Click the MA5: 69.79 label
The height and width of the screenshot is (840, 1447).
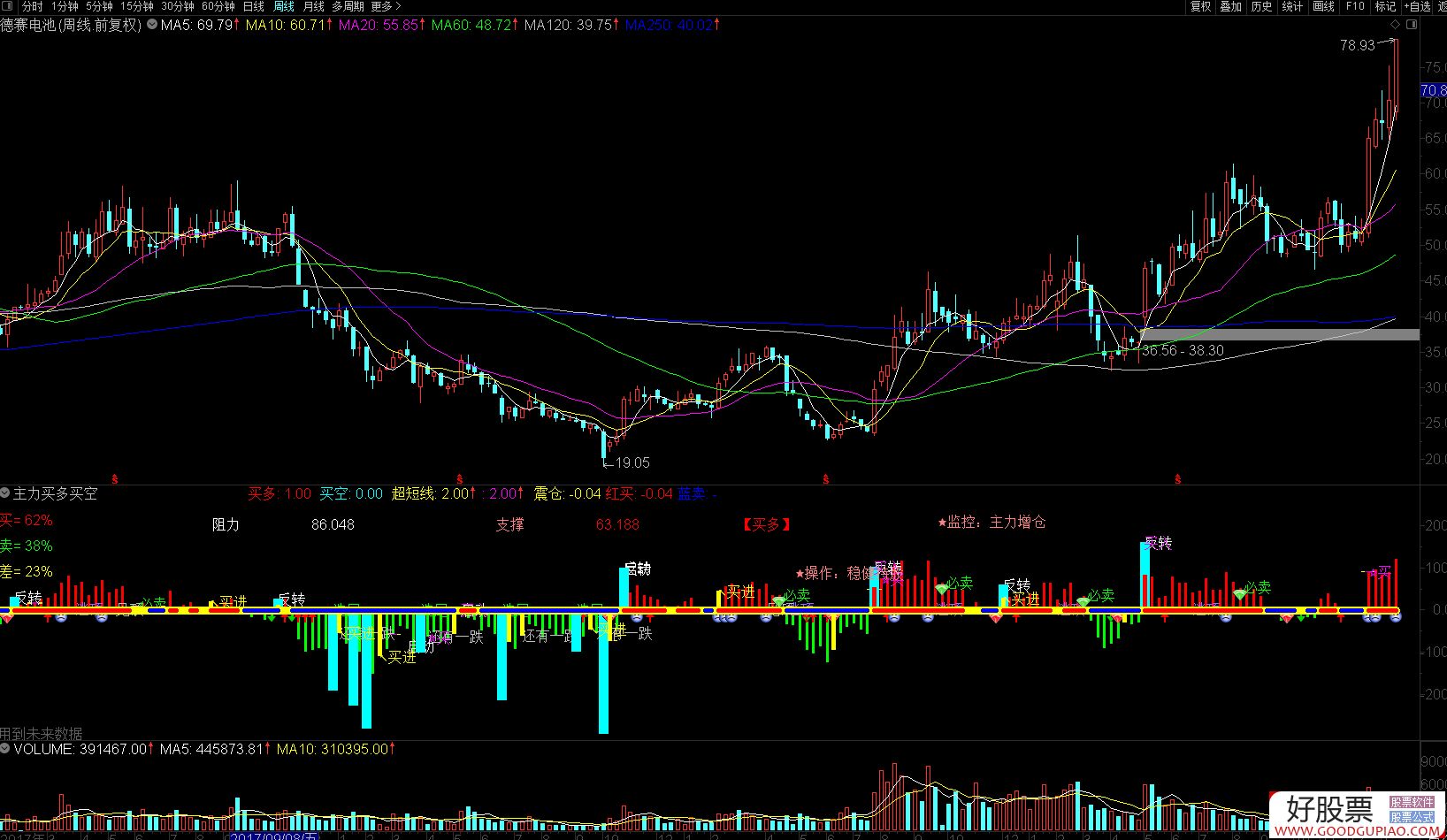199,25
